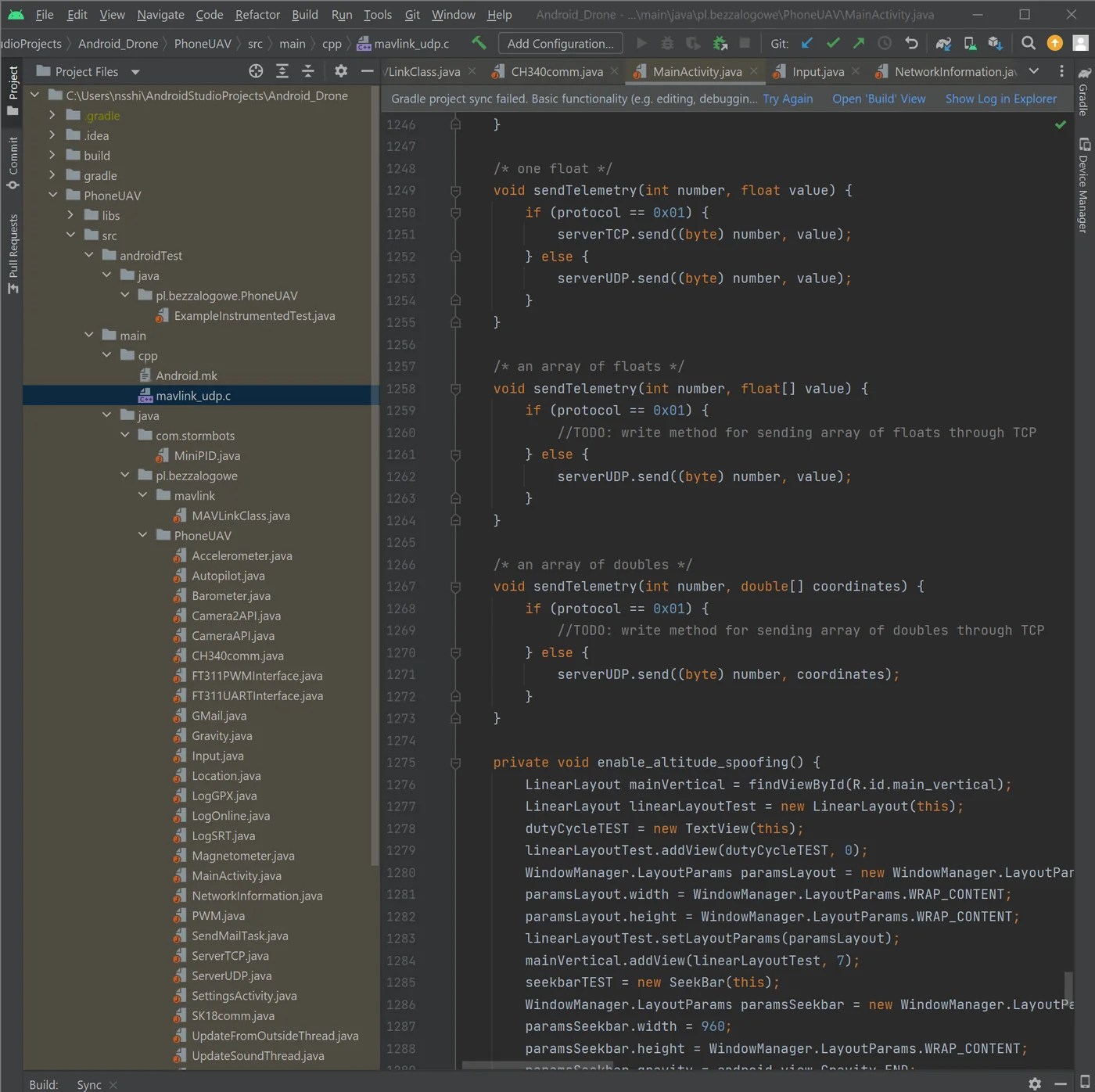This screenshot has width=1095, height=1092.
Task: Click the orange IDE update icon
Action: (1055, 43)
